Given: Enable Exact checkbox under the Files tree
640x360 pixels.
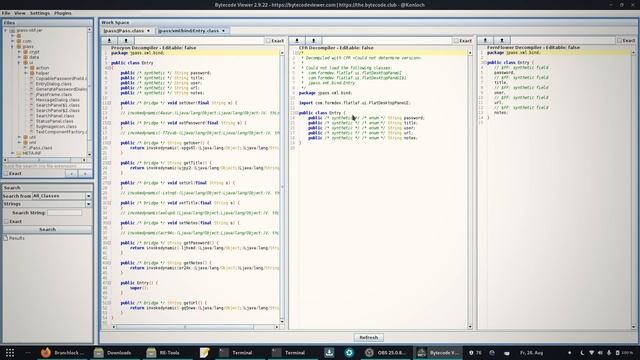Looking at the screenshot, I should point(6,173).
